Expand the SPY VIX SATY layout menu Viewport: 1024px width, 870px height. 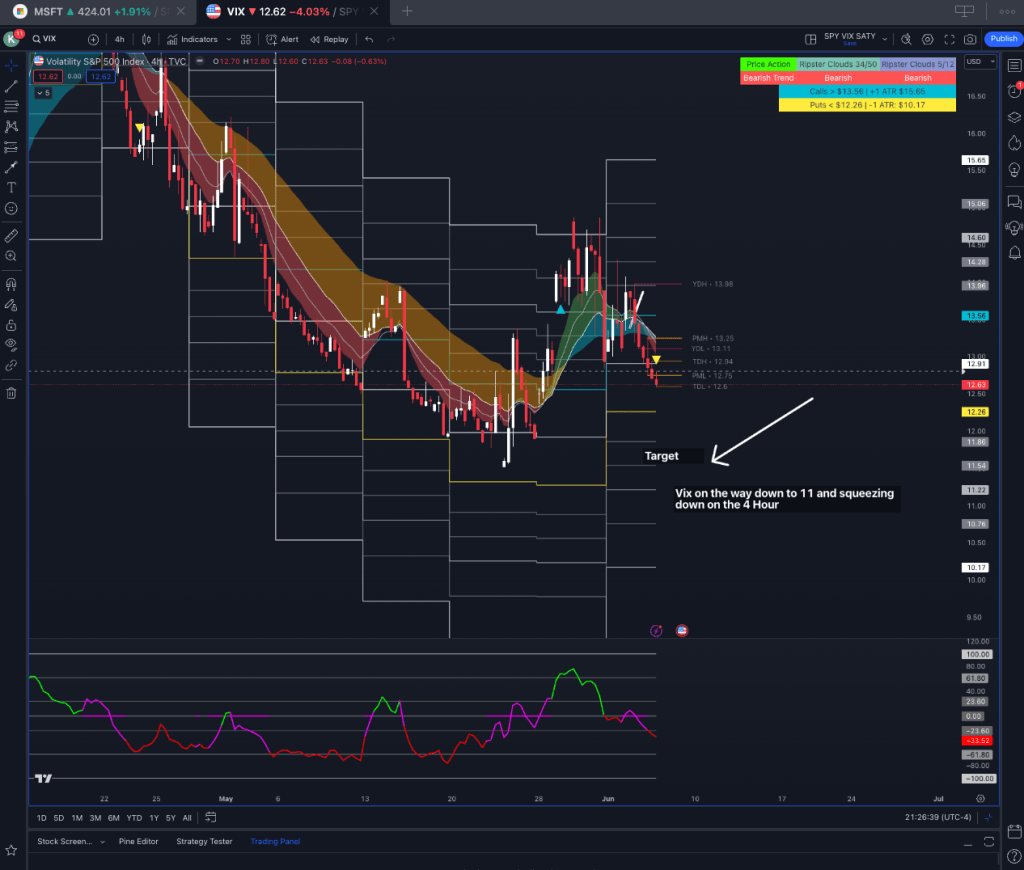884,39
